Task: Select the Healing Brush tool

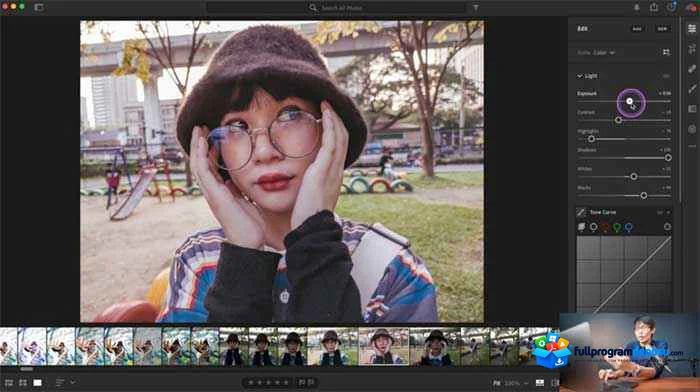Action: point(692,69)
